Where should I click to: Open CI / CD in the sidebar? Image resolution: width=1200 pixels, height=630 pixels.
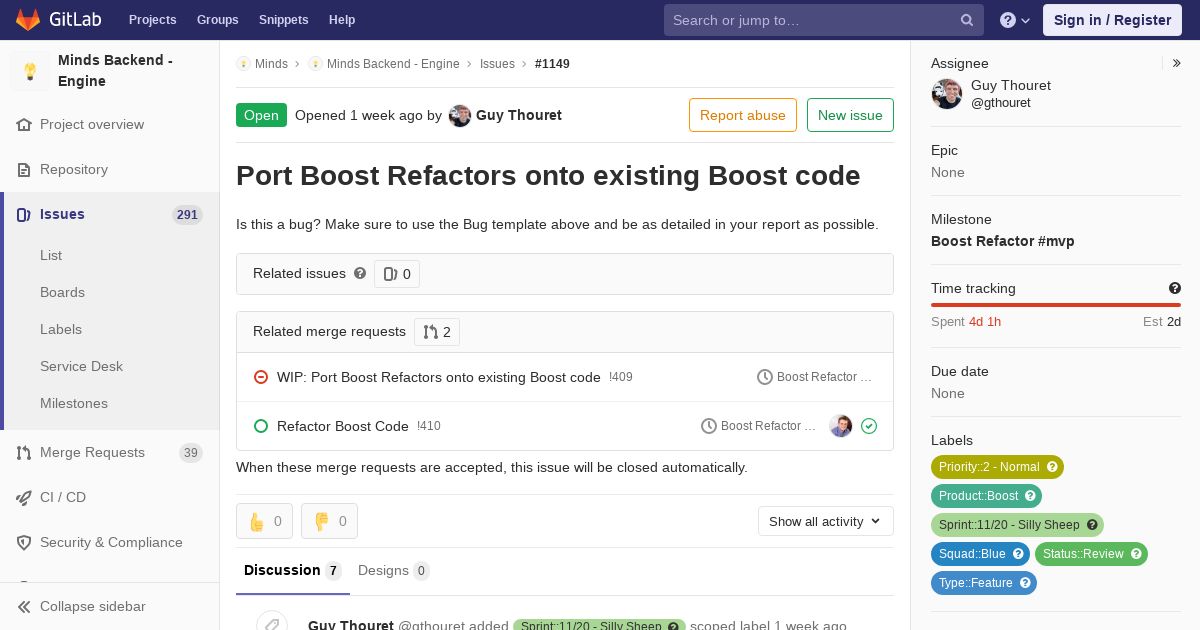click(x=63, y=498)
